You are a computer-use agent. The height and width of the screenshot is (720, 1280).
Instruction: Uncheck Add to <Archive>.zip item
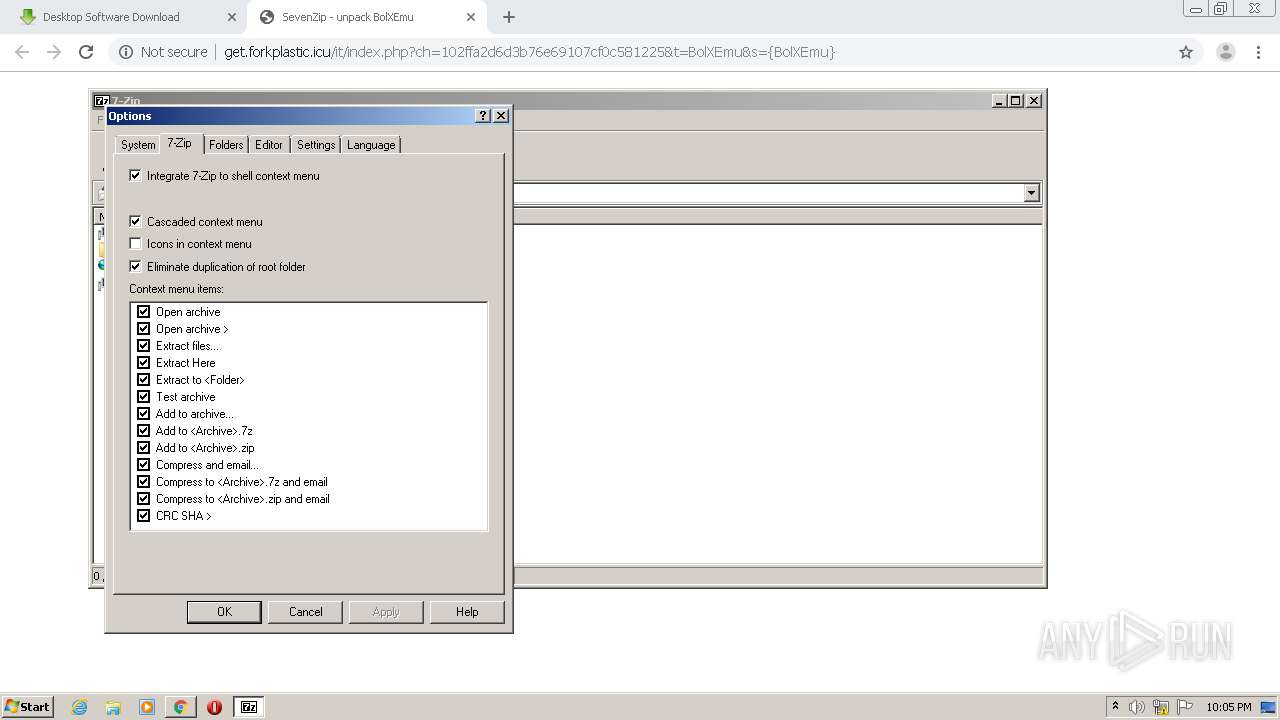143,448
